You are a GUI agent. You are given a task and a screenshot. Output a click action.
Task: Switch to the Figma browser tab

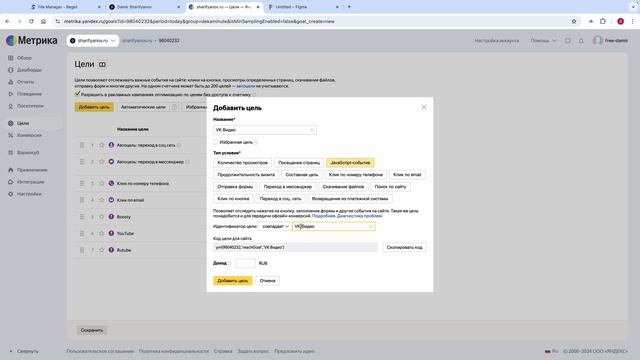point(304,7)
